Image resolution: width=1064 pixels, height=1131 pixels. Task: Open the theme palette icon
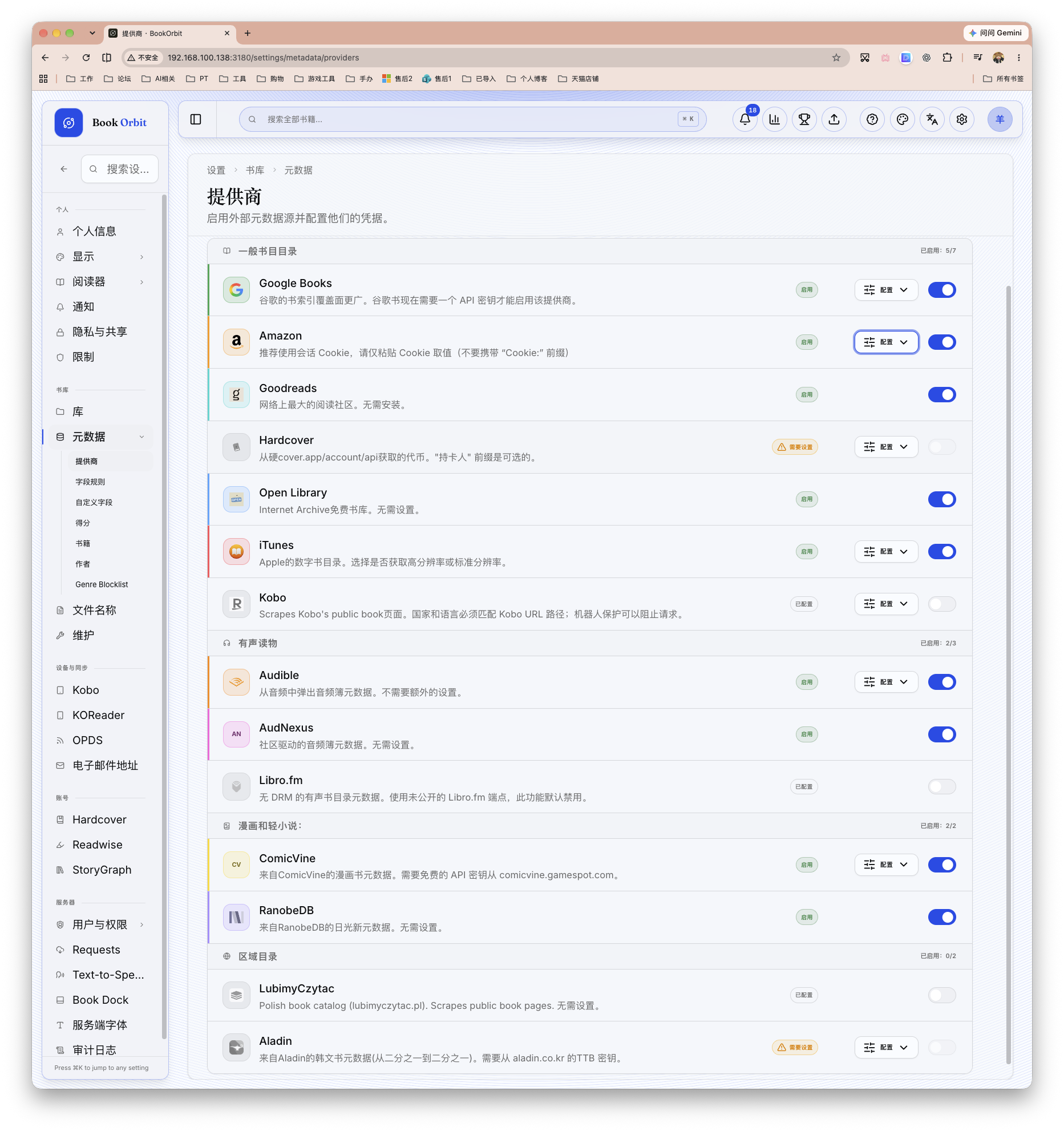coord(902,119)
